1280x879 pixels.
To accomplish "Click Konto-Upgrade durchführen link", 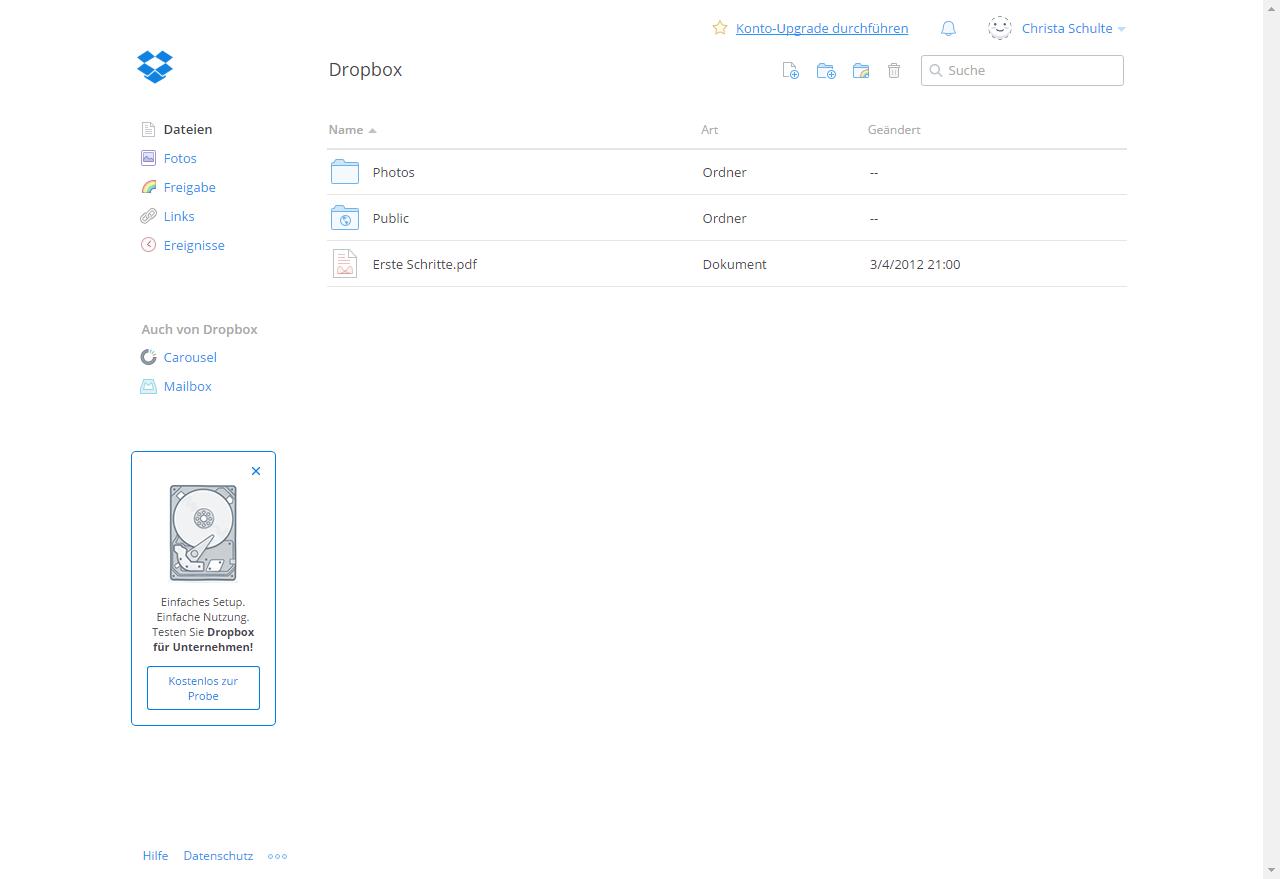I will [822, 28].
